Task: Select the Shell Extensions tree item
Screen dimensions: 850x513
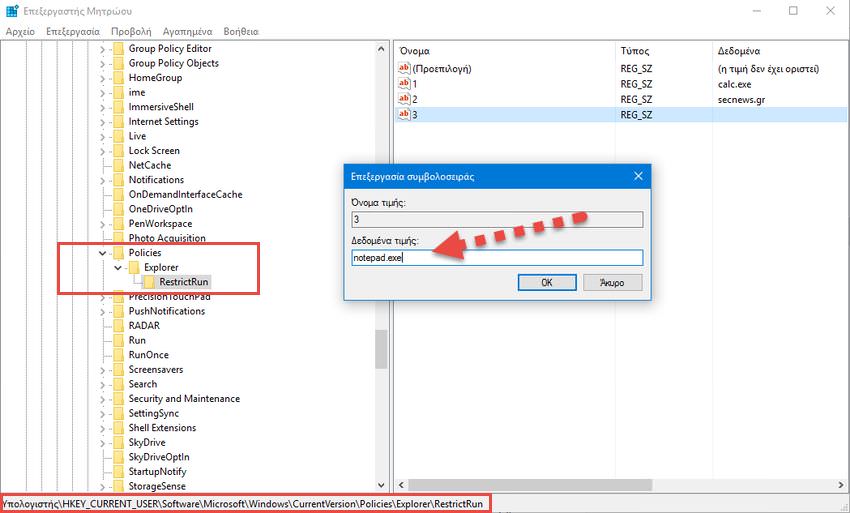Action: 162,428
